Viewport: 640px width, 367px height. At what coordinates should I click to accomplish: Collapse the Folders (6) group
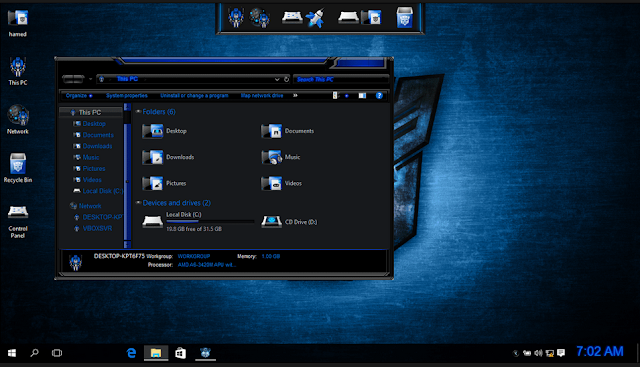pyautogui.click(x=138, y=111)
